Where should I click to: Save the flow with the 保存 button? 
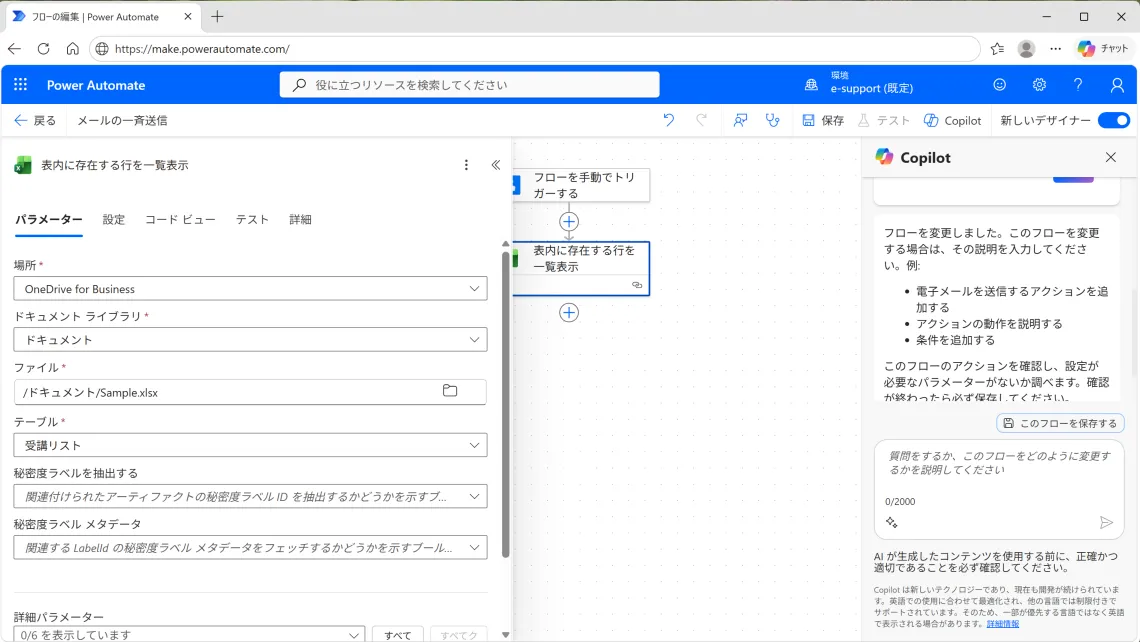pyautogui.click(x=822, y=120)
